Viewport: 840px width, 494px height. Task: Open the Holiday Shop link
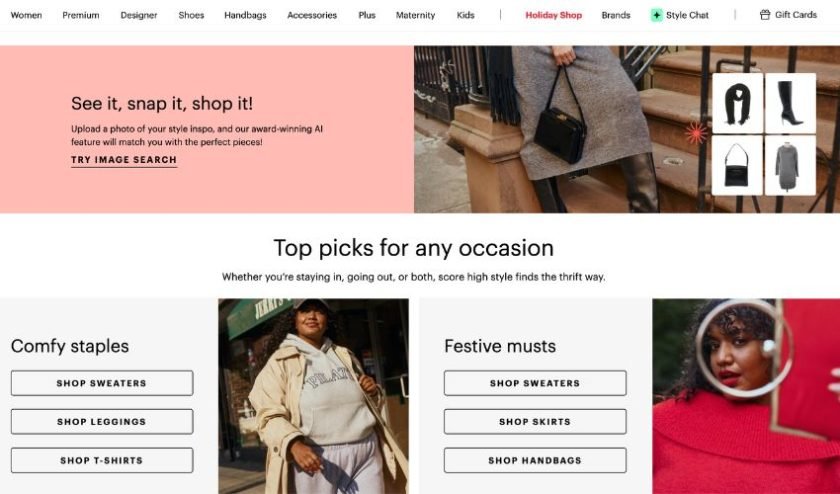pos(553,15)
